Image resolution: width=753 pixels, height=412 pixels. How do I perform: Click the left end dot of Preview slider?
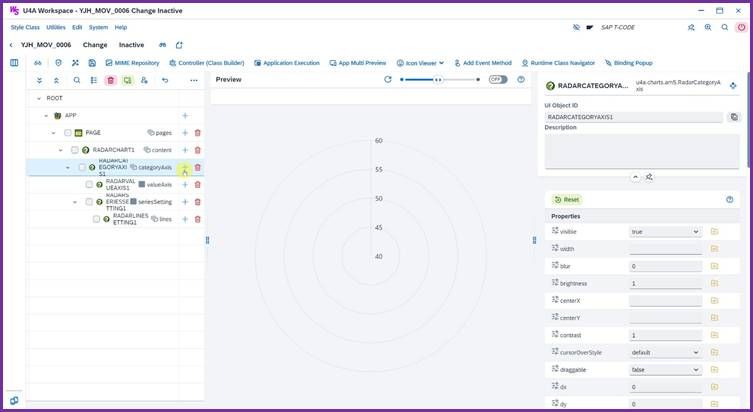tap(402, 80)
